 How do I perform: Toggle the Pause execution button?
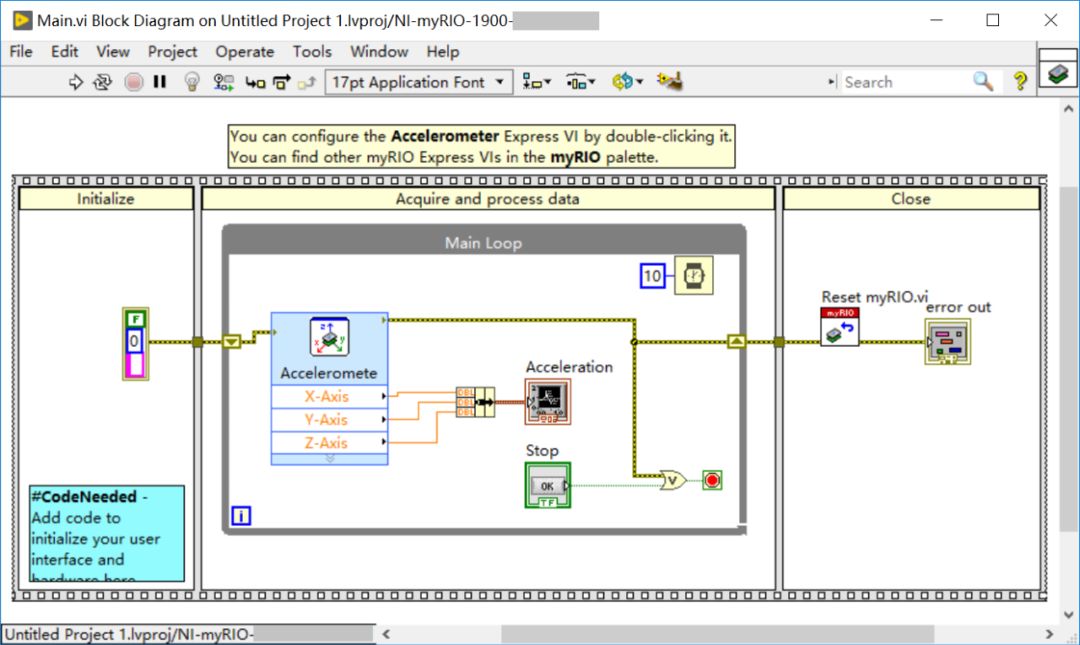pyautogui.click(x=159, y=82)
